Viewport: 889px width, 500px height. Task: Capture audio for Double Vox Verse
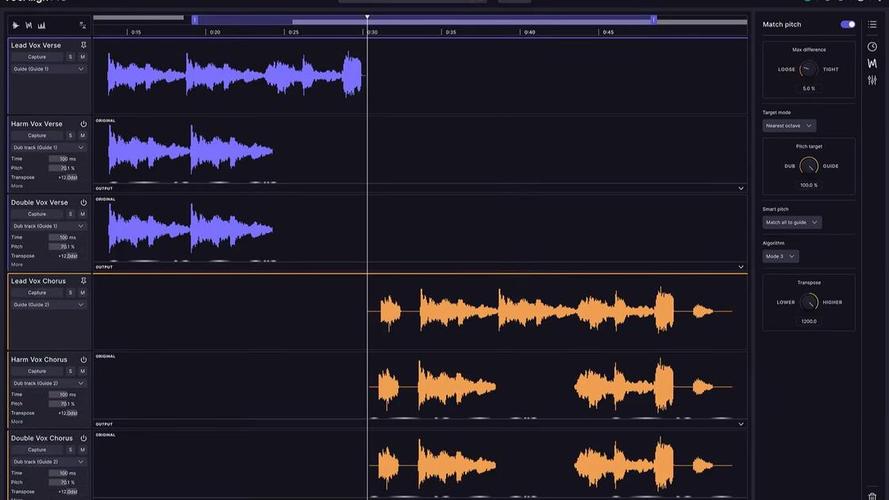37,214
